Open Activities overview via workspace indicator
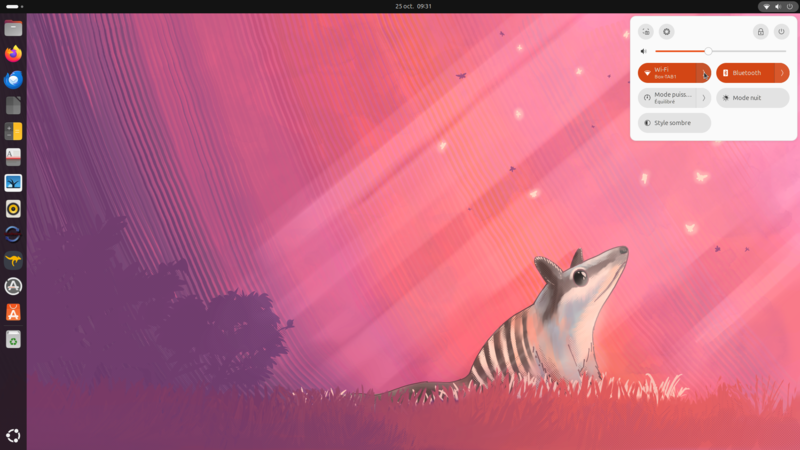The image size is (800, 450). [14, 7]
